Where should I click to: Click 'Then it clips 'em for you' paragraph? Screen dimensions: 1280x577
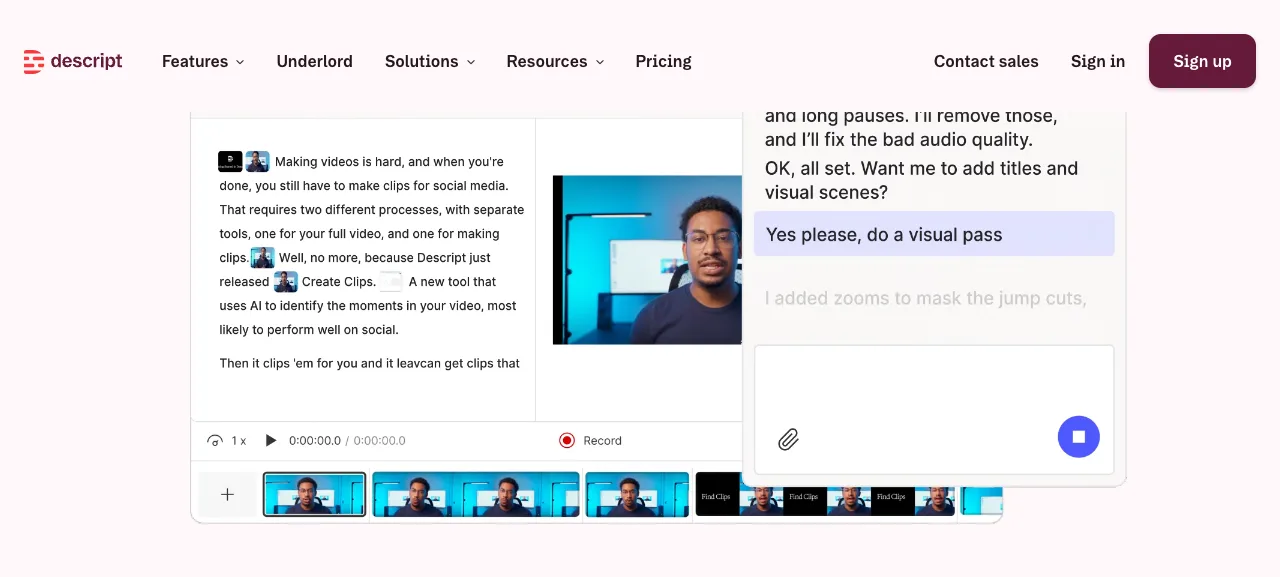[x=370, y=363]
